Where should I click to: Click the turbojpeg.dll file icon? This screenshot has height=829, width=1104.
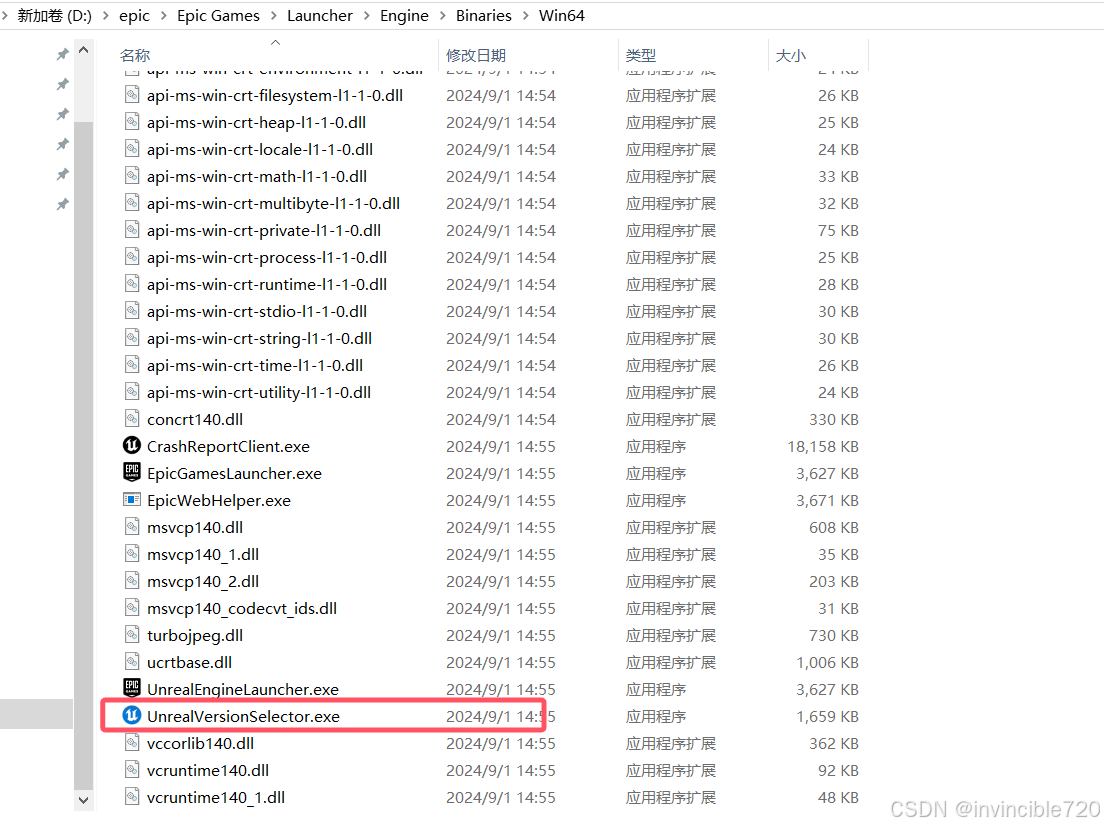[x=132, y=634]
